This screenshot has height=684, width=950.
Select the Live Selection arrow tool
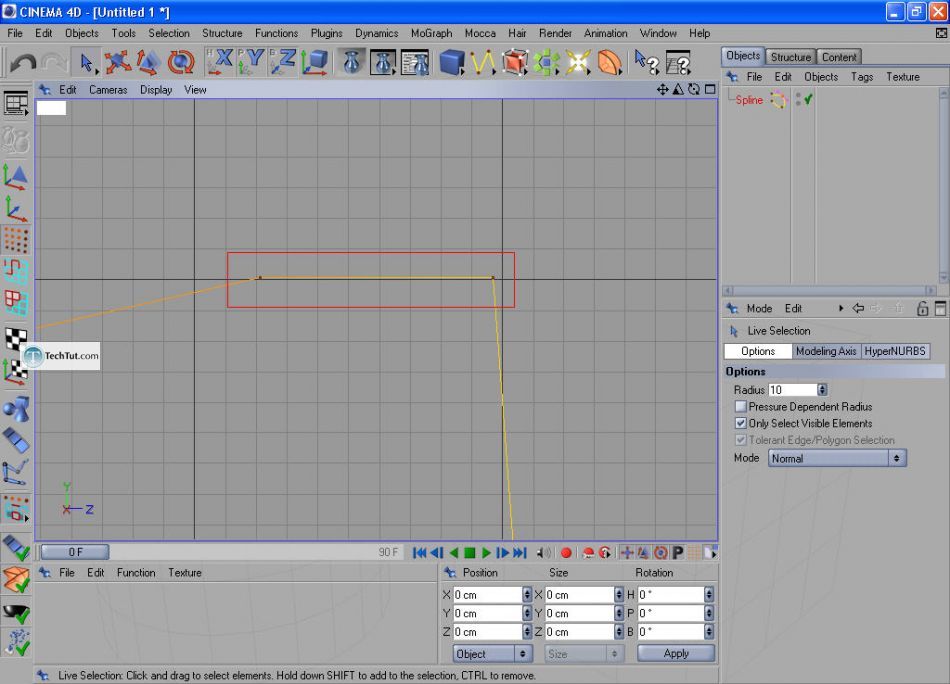[87, 62]
